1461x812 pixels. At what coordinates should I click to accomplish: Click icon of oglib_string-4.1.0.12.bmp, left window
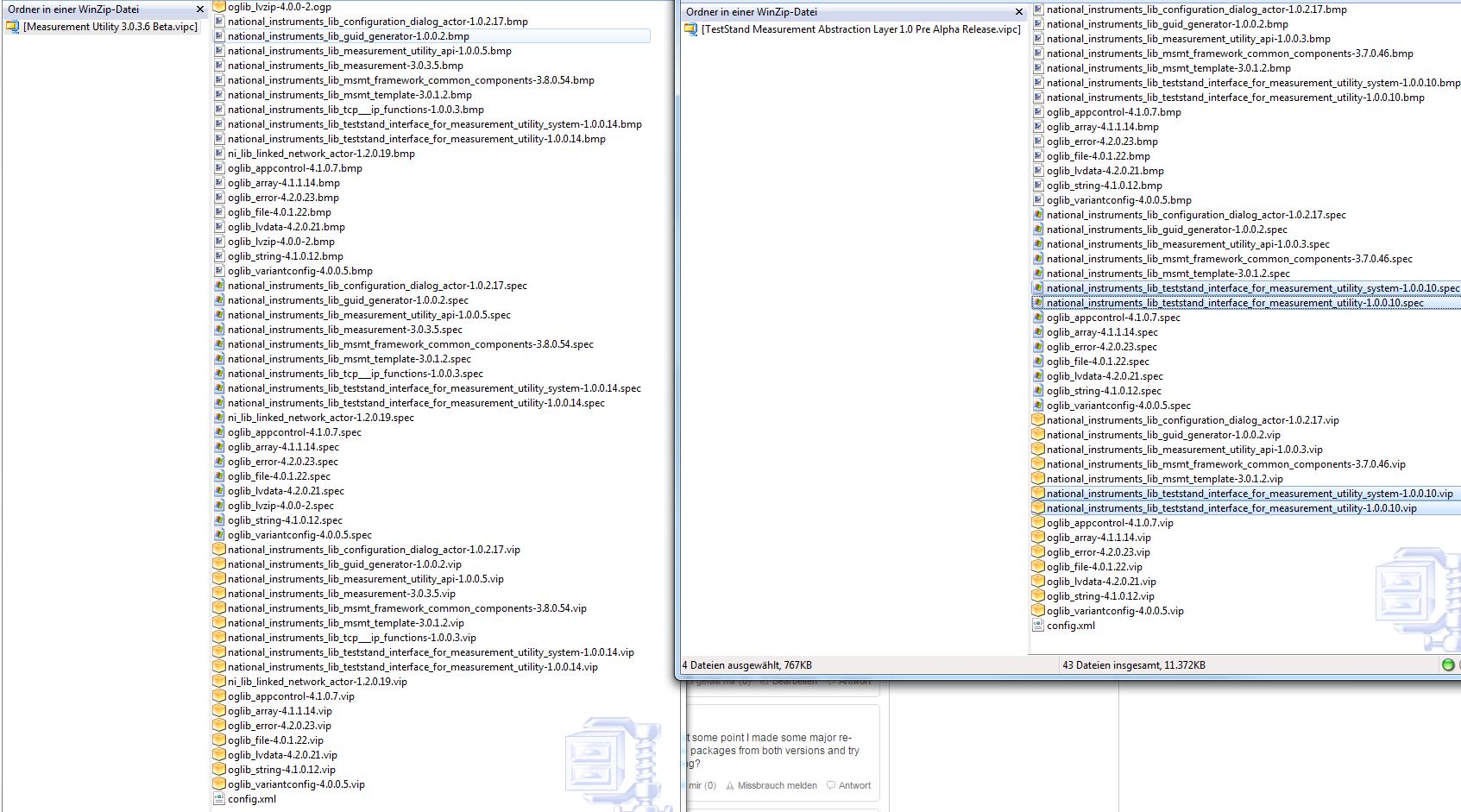click(219, 256)
